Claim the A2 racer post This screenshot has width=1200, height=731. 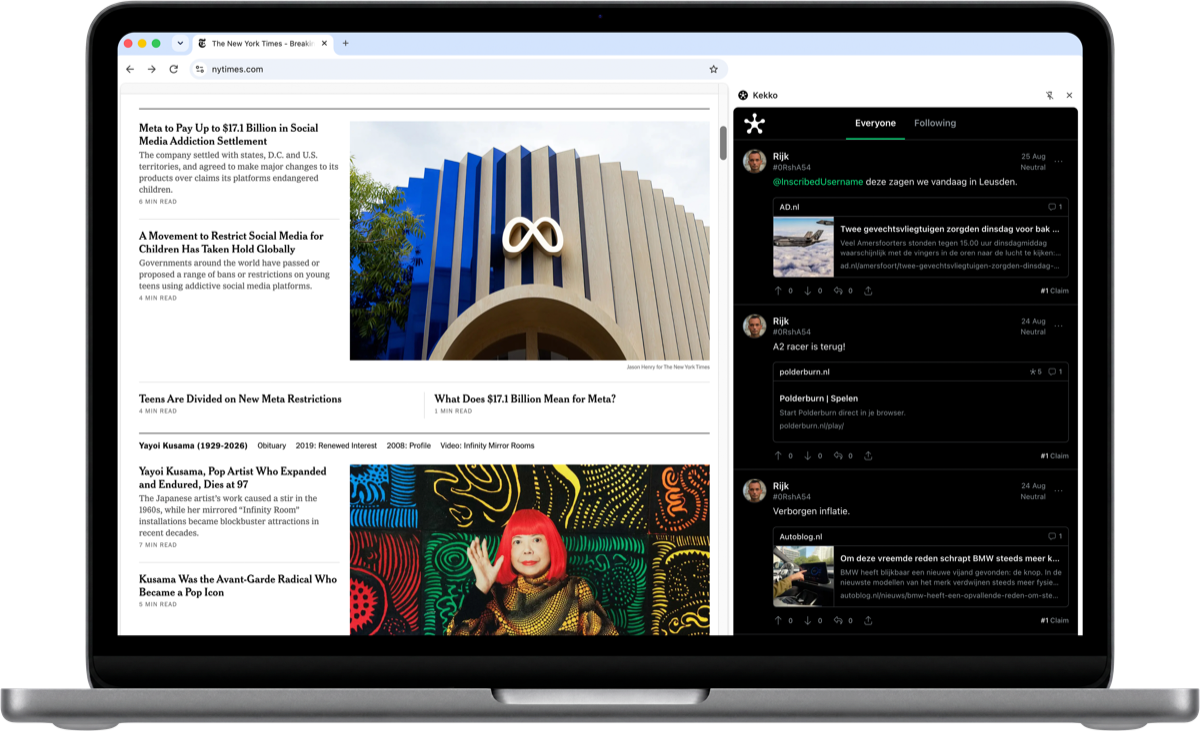coord(1054,456)
